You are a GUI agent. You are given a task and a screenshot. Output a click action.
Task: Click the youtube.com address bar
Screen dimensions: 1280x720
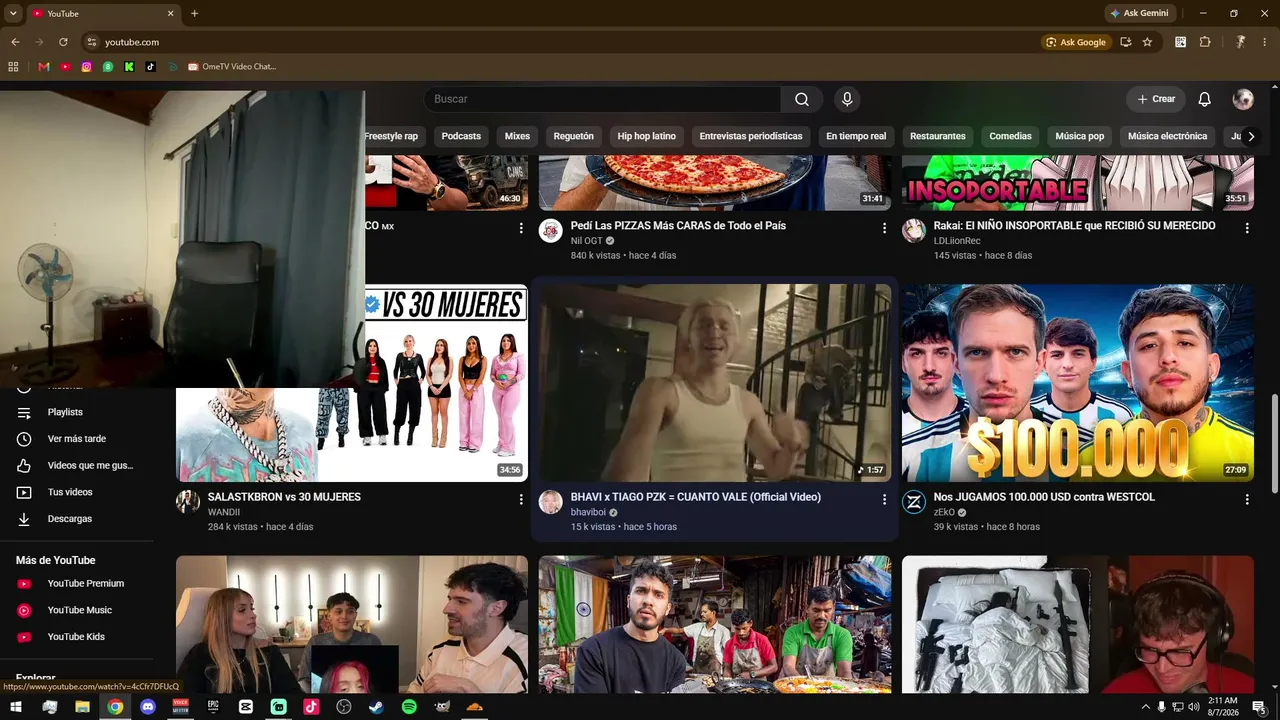point(560,42)
